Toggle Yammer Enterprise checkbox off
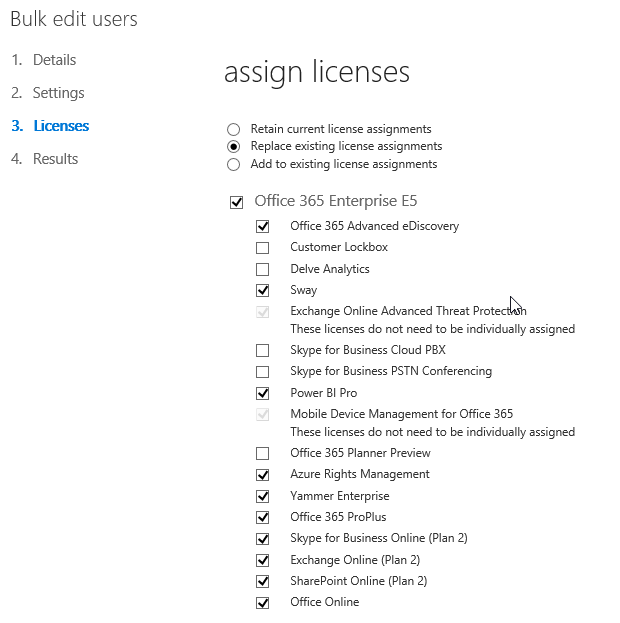 coord(262,496)
